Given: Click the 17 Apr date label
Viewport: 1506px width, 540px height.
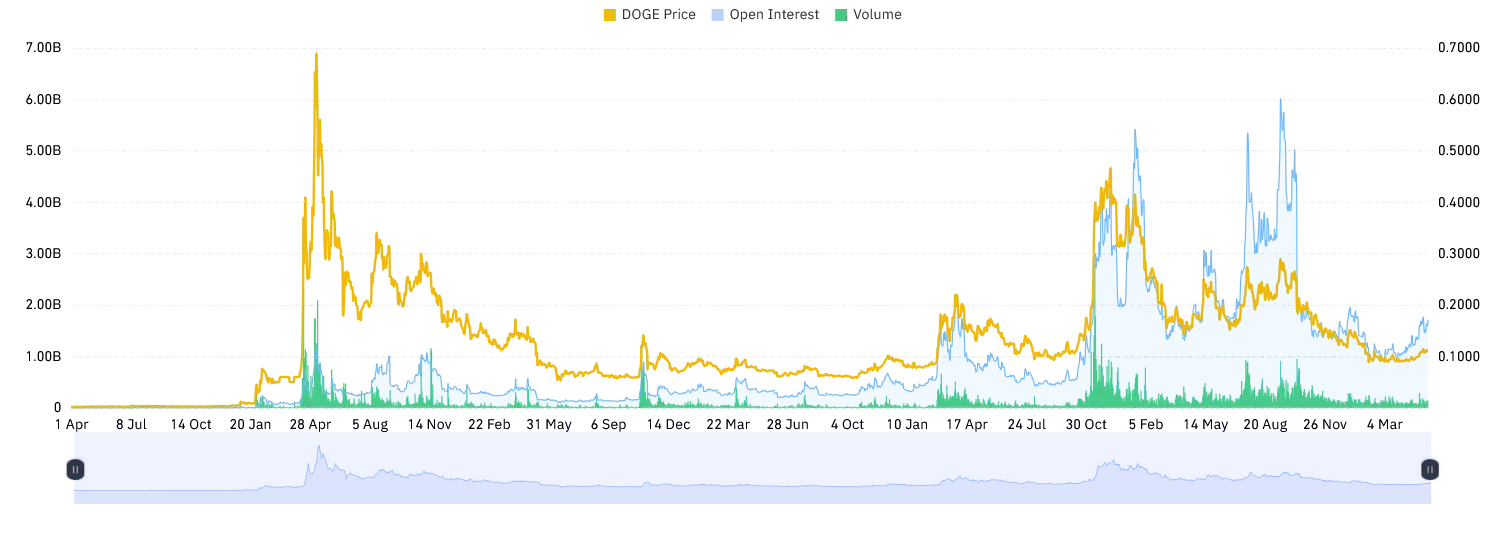Looking at the screenshot, I should (967, 424).
